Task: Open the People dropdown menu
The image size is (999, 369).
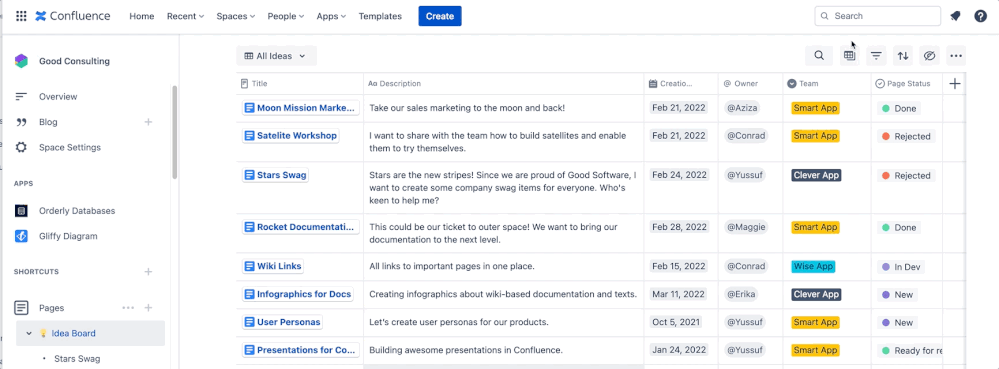Action: [x=285, y=16]
